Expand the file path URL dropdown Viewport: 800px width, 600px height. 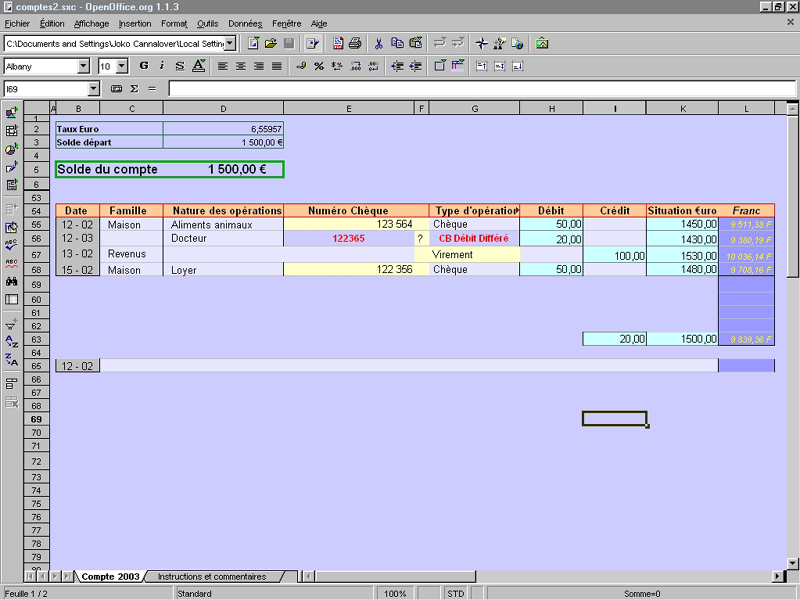[231, 43]
